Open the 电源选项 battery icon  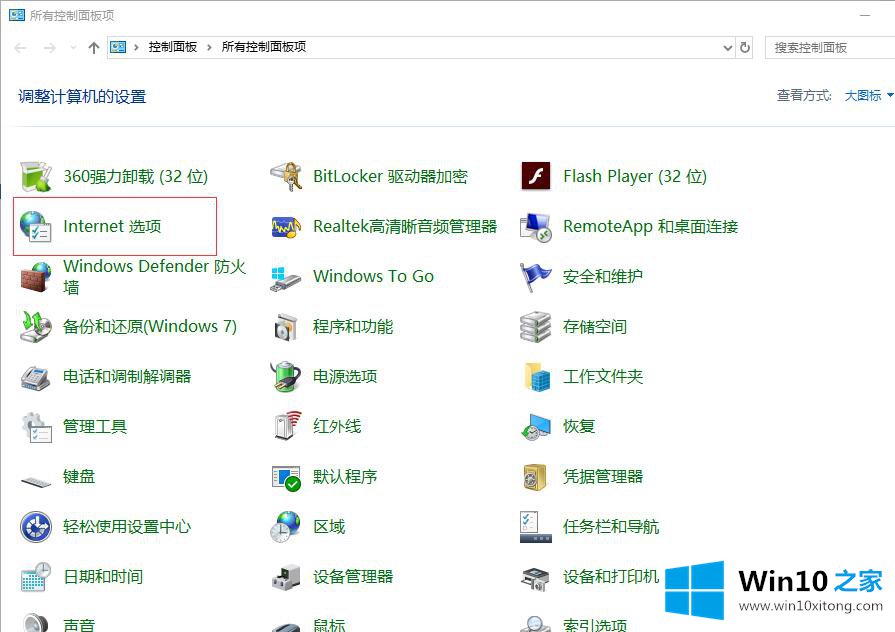(286, 376)
